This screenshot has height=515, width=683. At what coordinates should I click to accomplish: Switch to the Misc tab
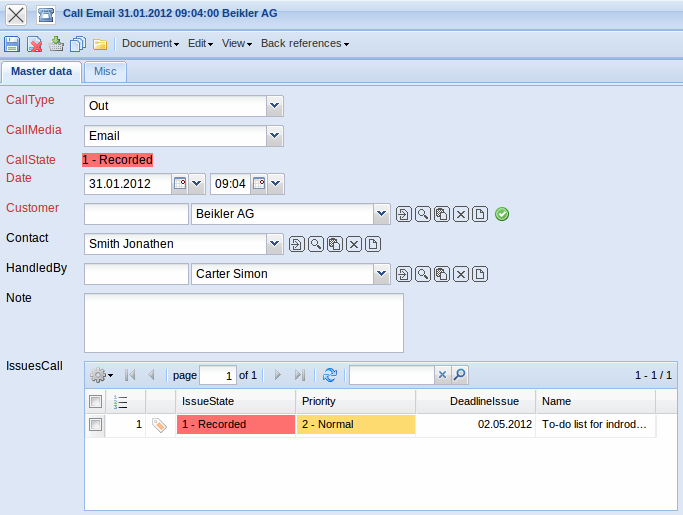point(105,72)
